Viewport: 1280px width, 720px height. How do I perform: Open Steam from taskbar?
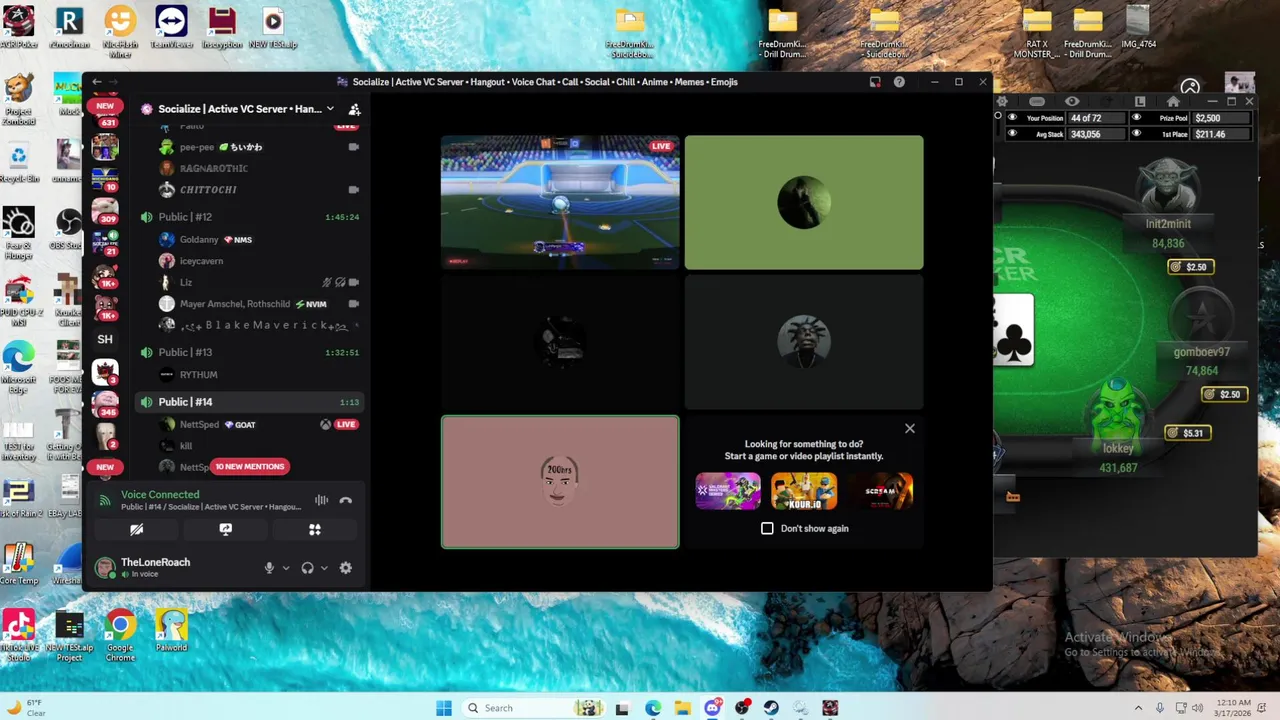coord(771,708)
